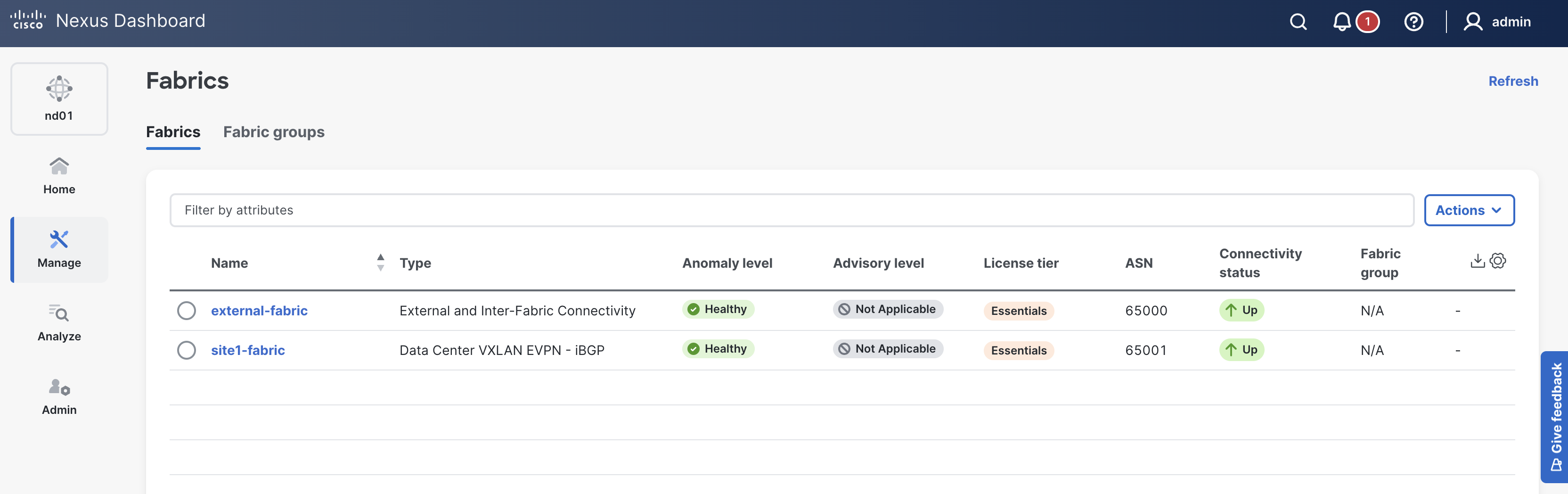
Task: Open the Give feedback side panel
Action: click(x=1555, y=417)
